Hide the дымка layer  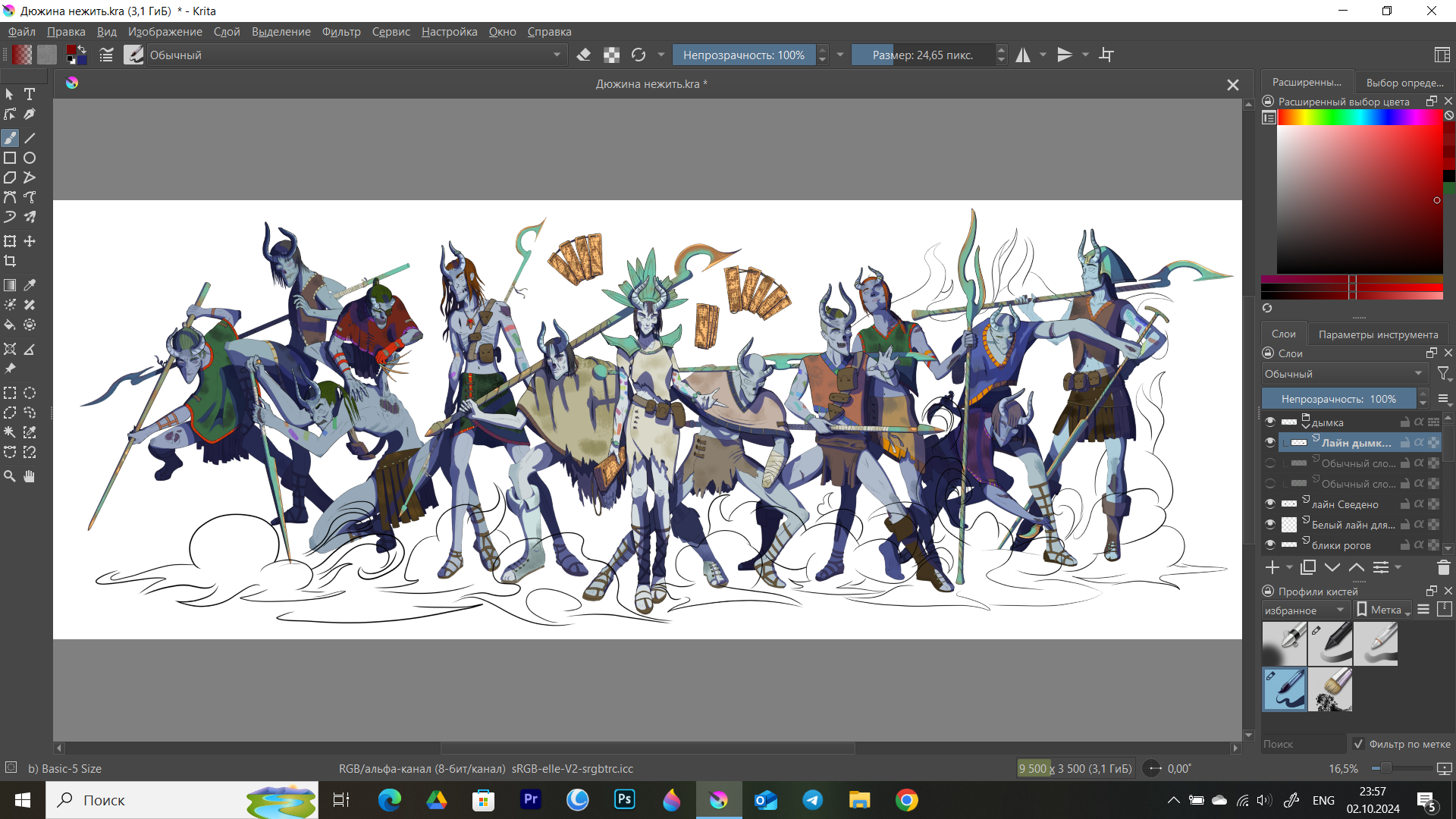(1270, 422)
